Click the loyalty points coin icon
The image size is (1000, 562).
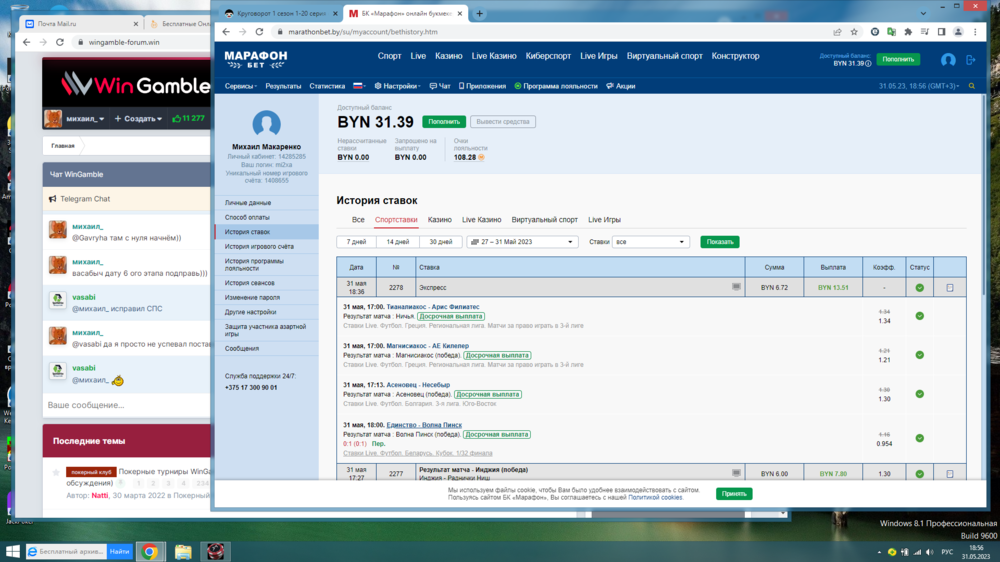481,157
